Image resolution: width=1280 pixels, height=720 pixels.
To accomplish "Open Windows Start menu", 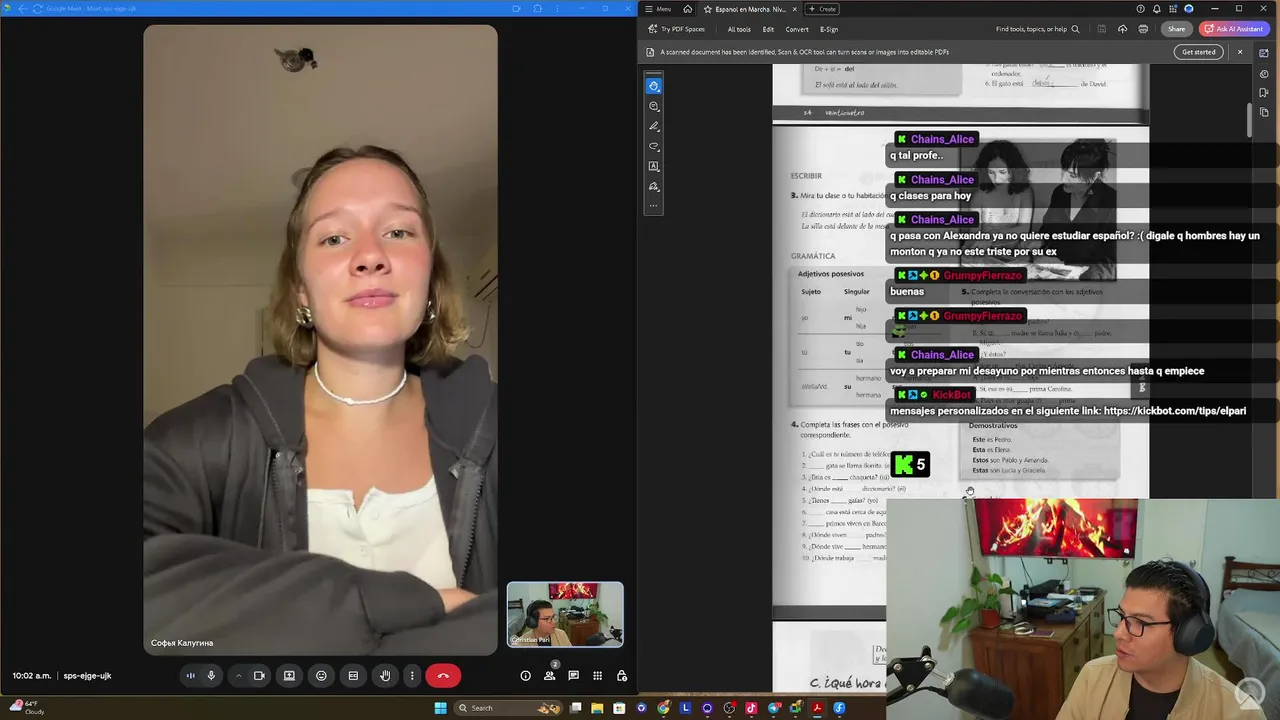I will coord(441,708).
